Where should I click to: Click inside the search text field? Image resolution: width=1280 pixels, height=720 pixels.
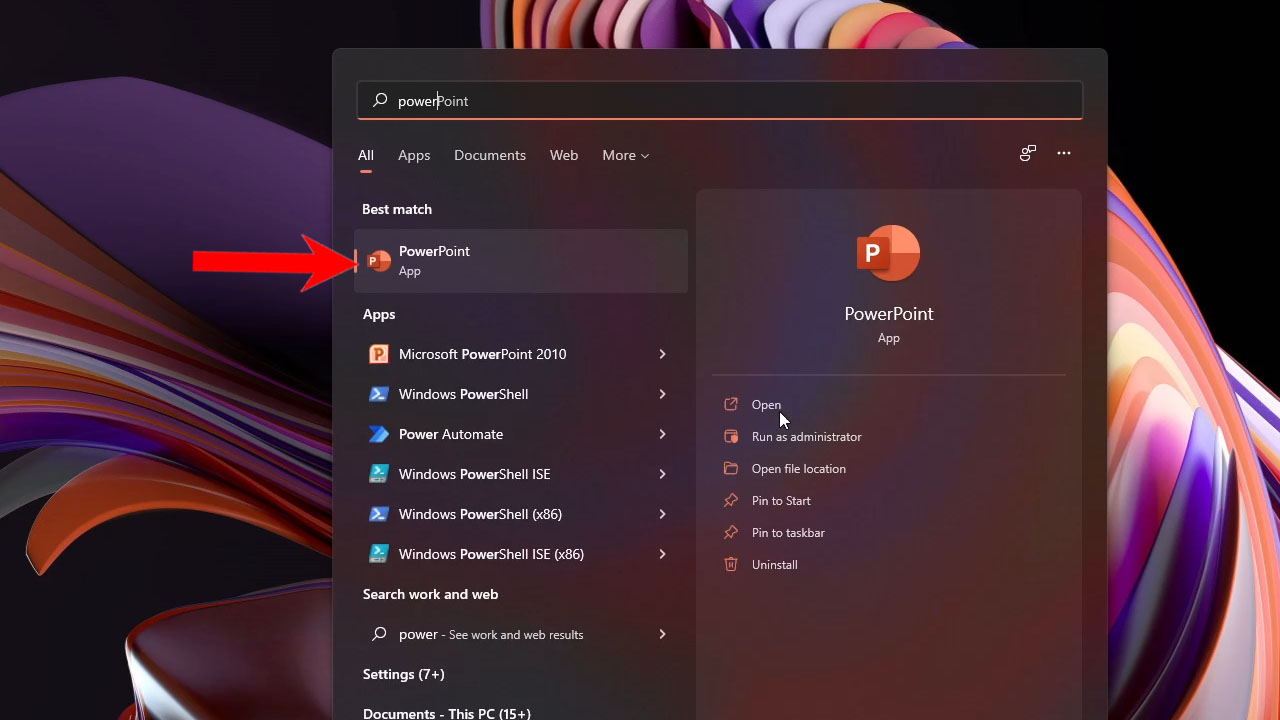[x=720, y=101]
